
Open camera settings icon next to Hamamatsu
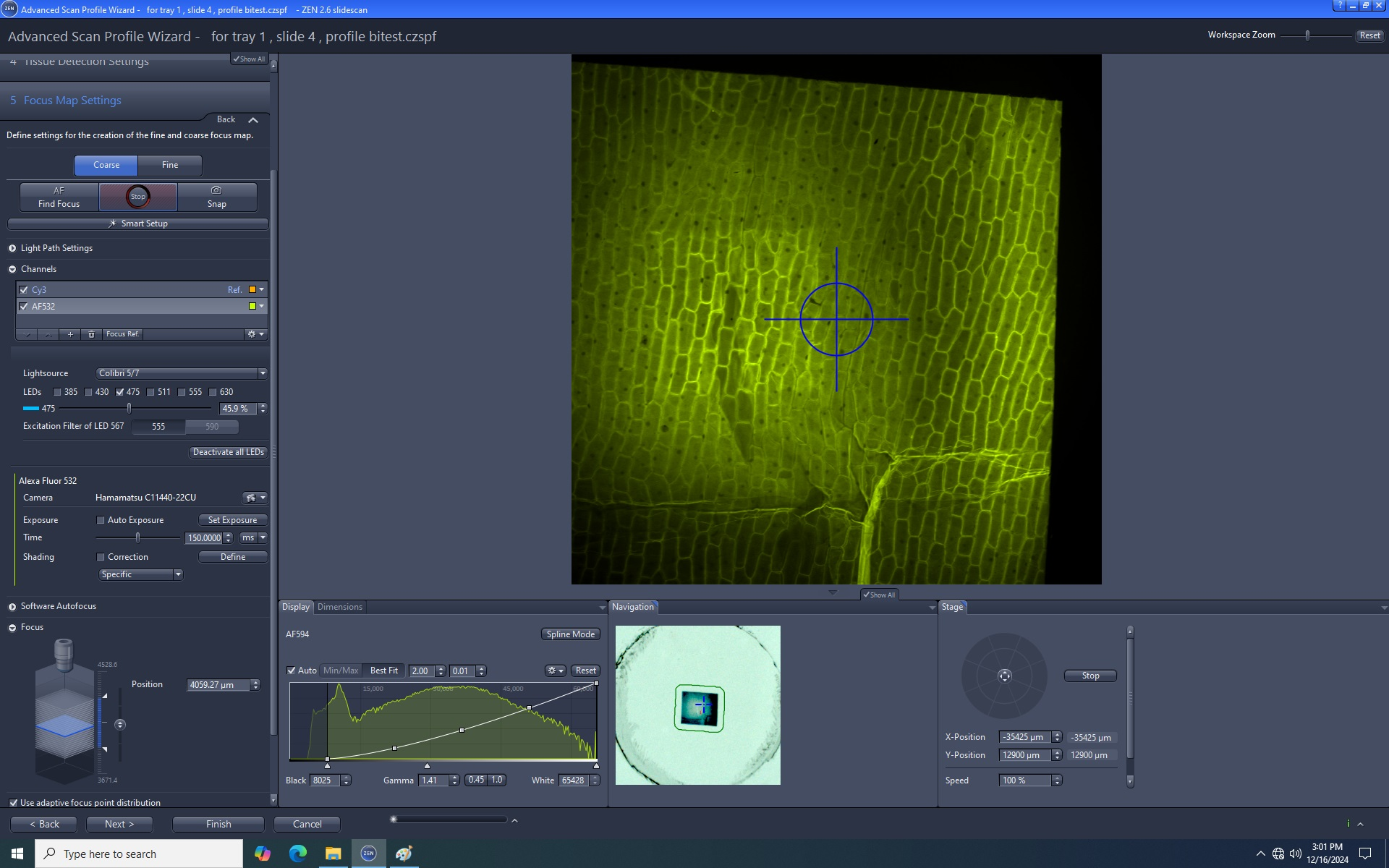pos(255,498)
